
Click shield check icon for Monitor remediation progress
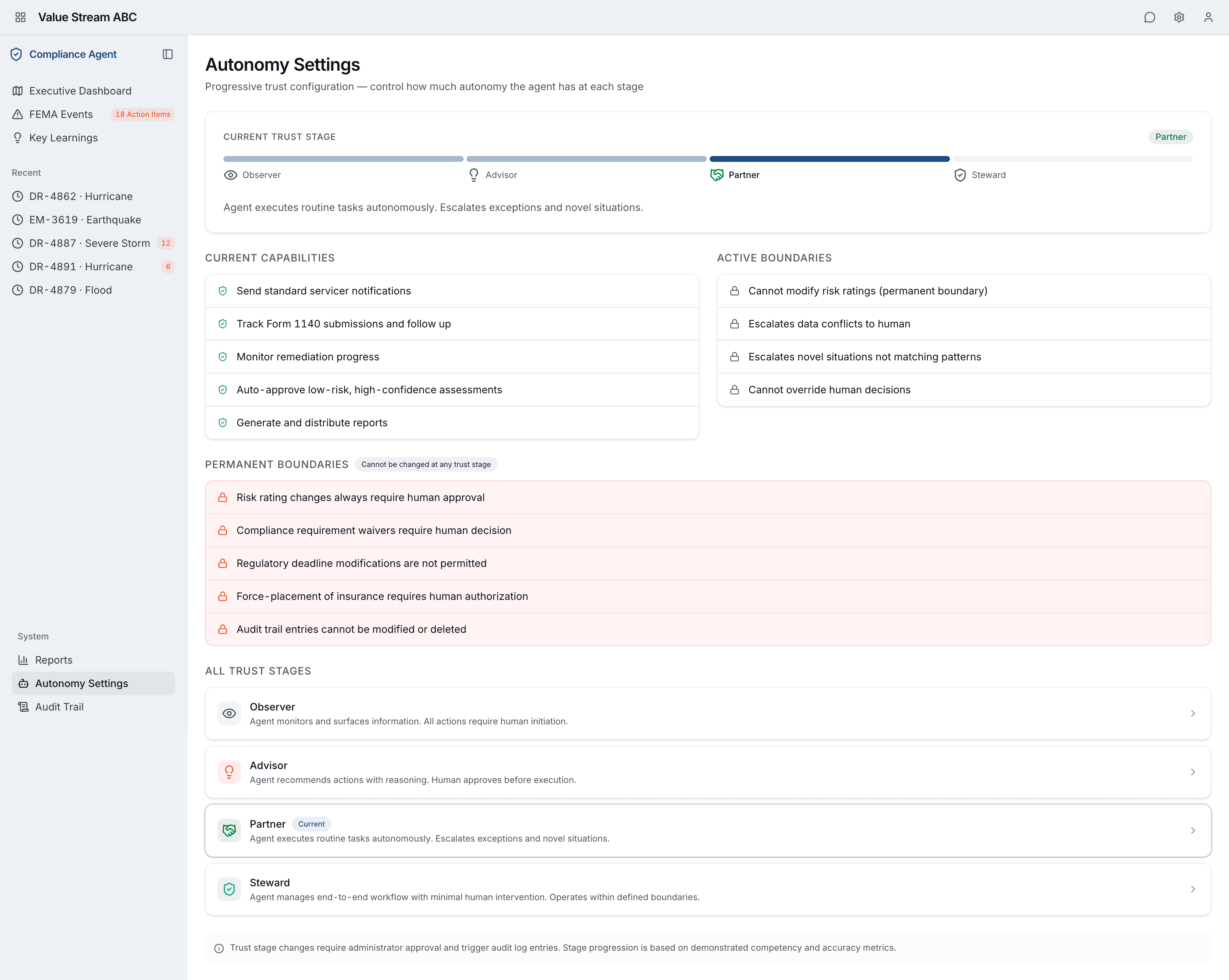click(x=223, y=357)
